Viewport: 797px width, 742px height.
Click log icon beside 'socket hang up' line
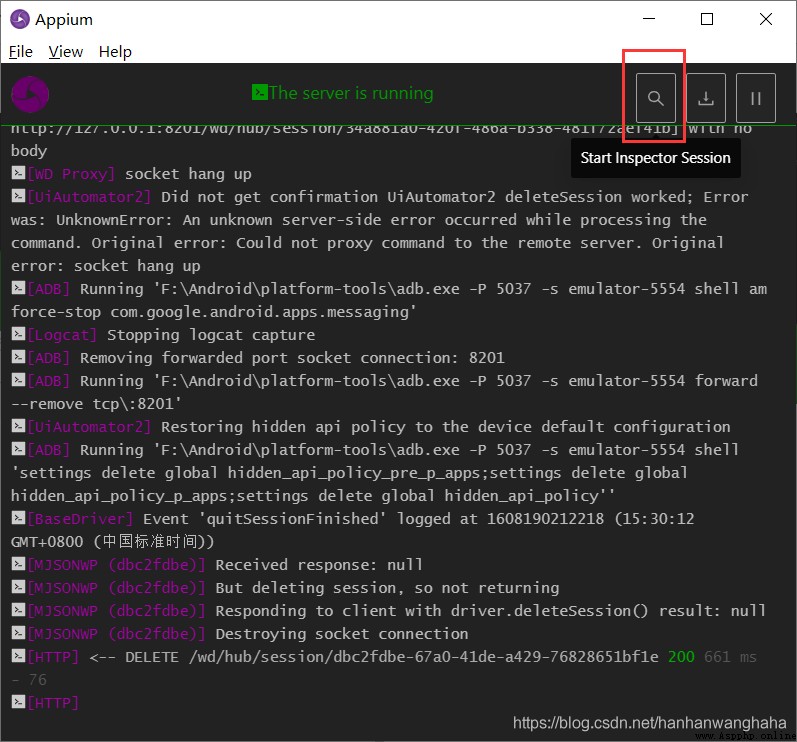pyautogui.click(x=18, y=173)
